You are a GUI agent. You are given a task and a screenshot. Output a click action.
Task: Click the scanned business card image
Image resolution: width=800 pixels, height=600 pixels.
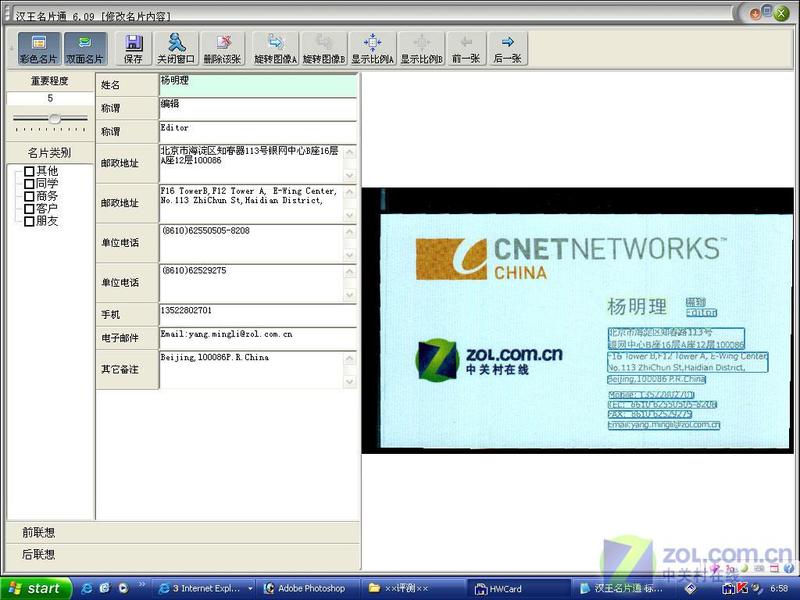(x=578, y=320)
